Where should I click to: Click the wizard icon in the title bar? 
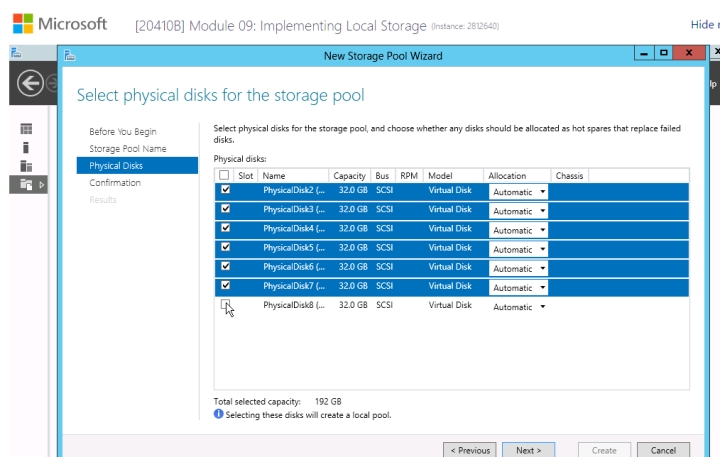coord(70,55)
